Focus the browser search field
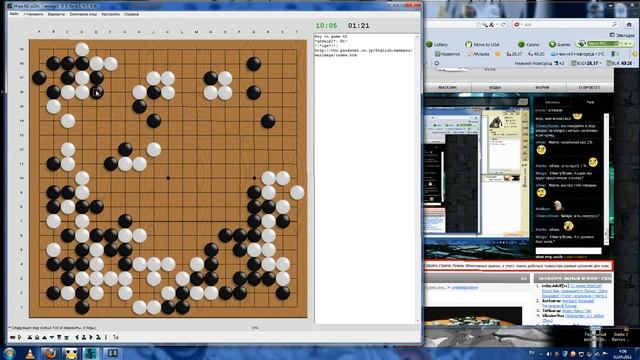Image resolution: width=640 pixels, height=360 pixels. point(565,24)
